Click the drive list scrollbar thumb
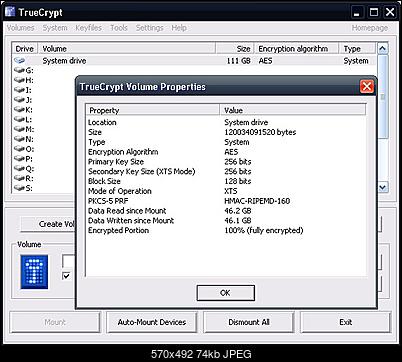The image size is (402, 362). pos(383,96)
